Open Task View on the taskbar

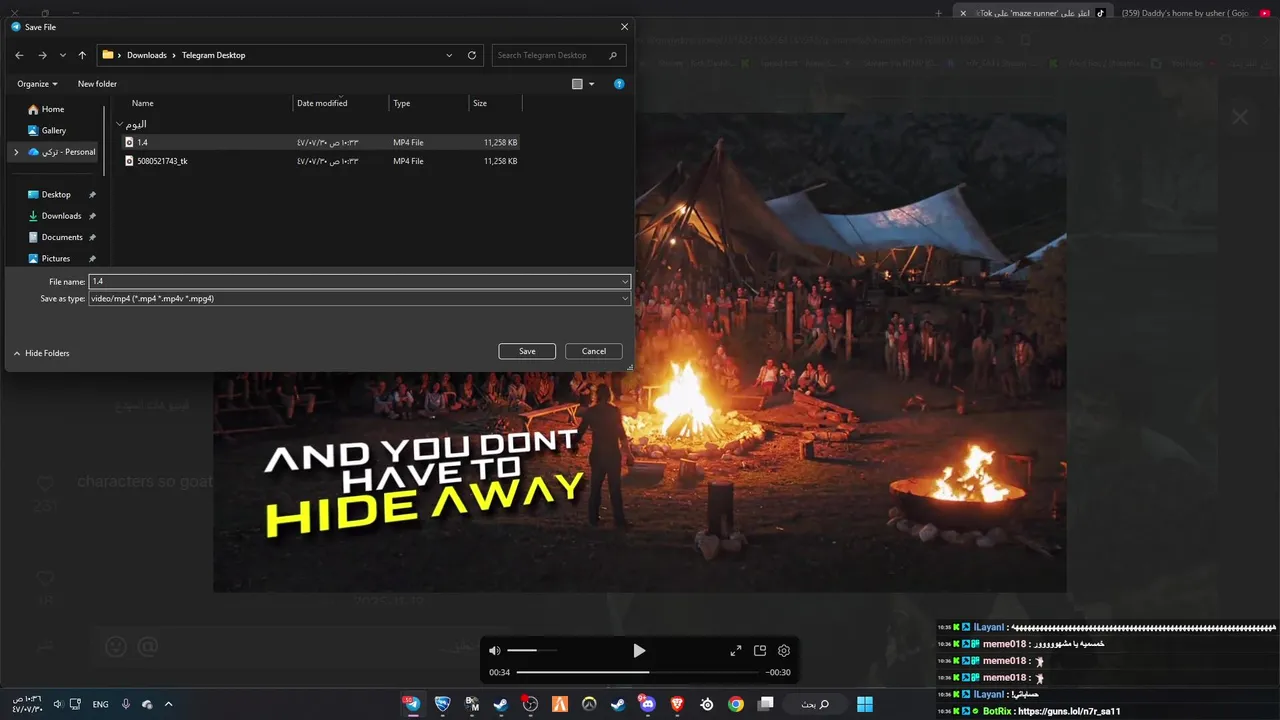[x=766, y=704]
